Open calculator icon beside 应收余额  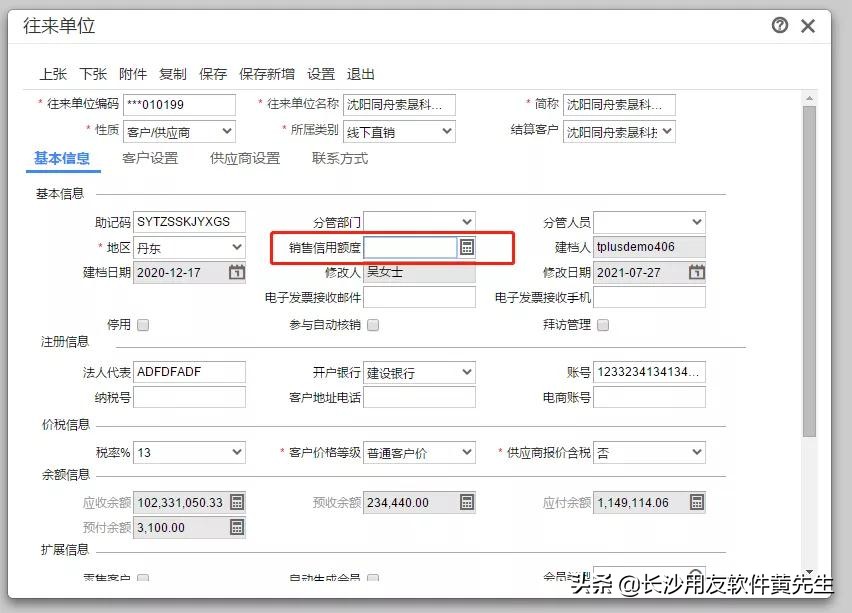[x=237, y=502]
